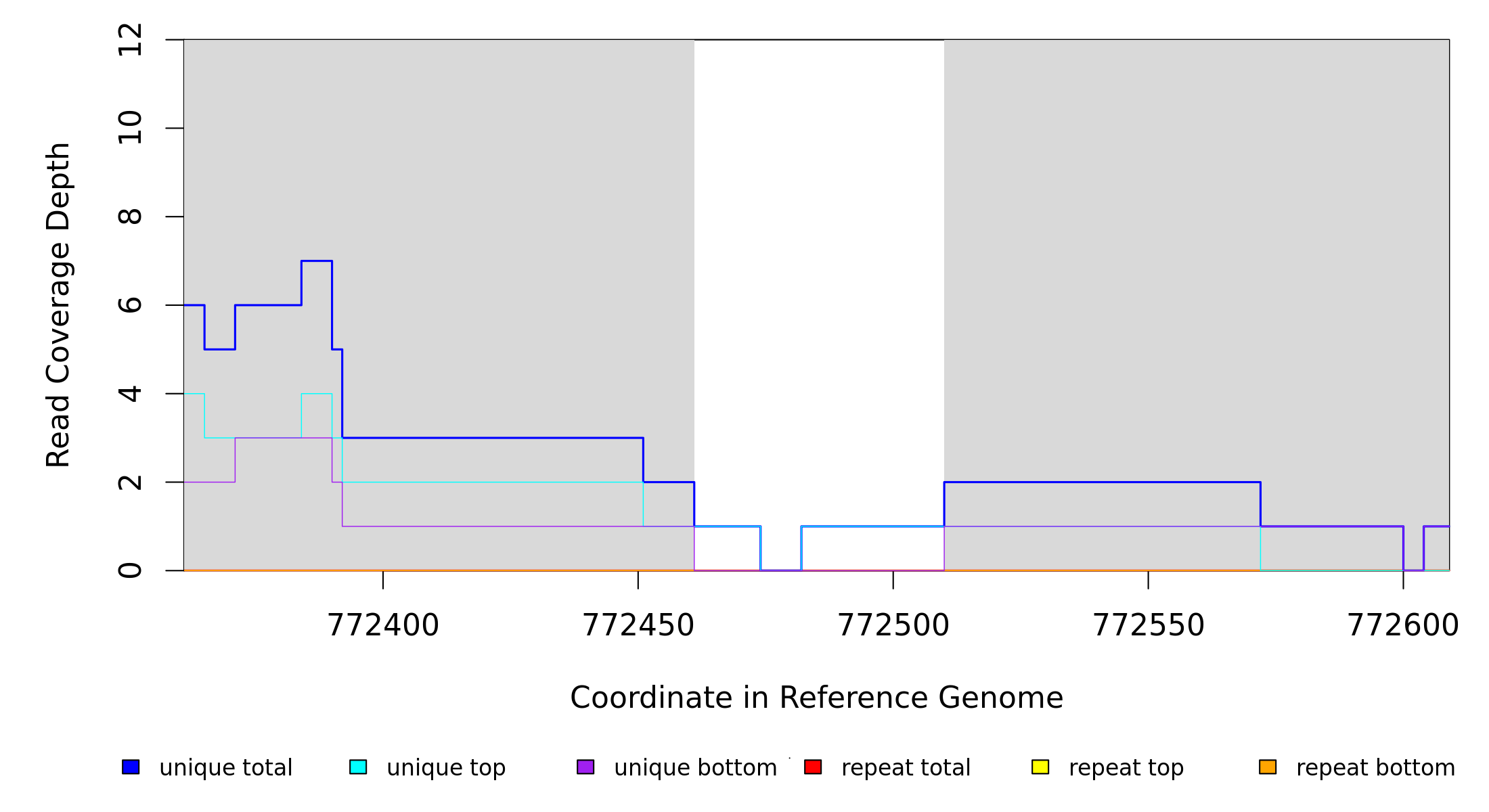Select the 'repeat top' legend label
Image resolution: width=1489 pixels, height=812 pixels.
coord(1126,768)
